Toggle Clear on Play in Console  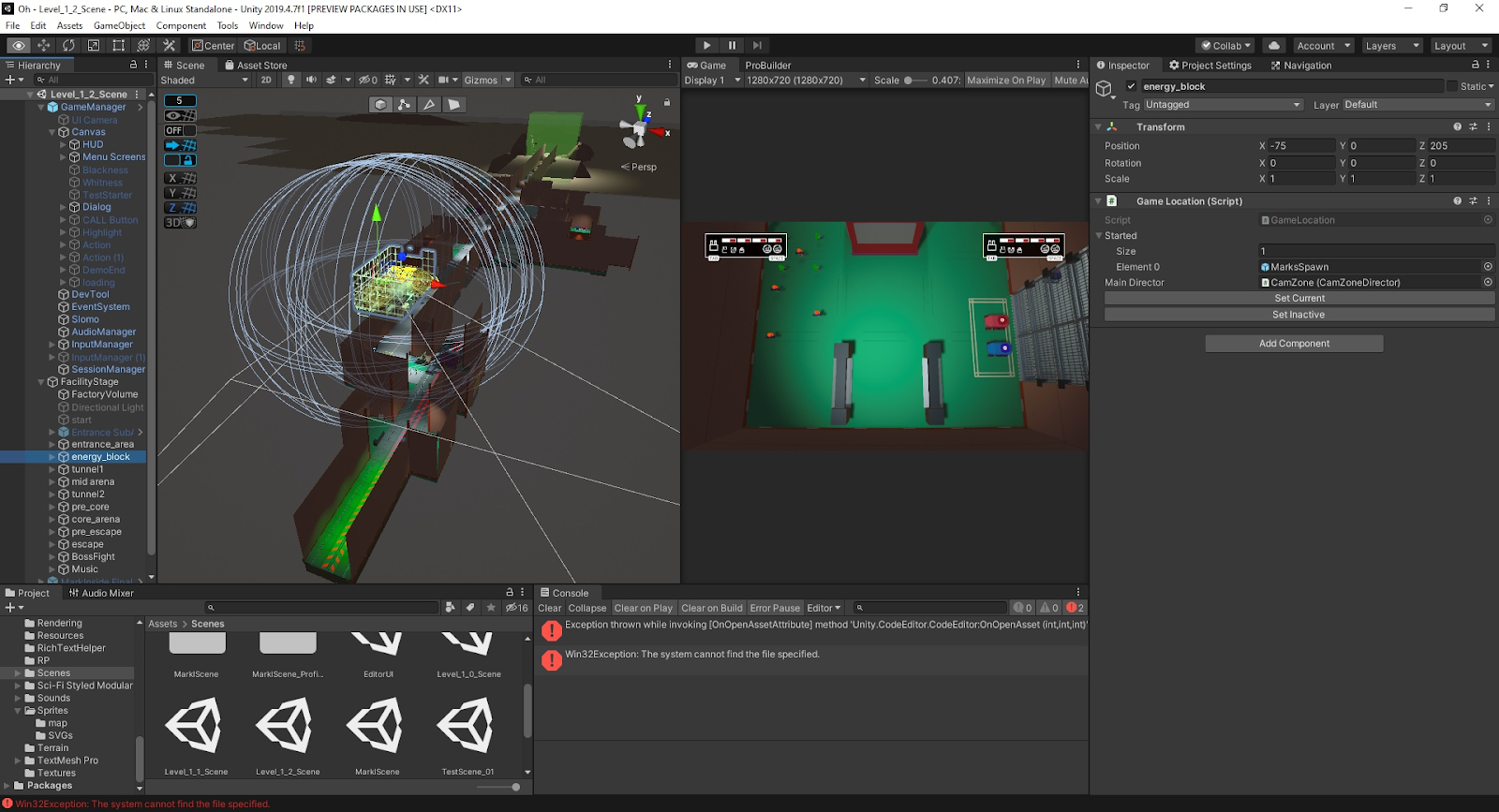(x=644, y=608)
